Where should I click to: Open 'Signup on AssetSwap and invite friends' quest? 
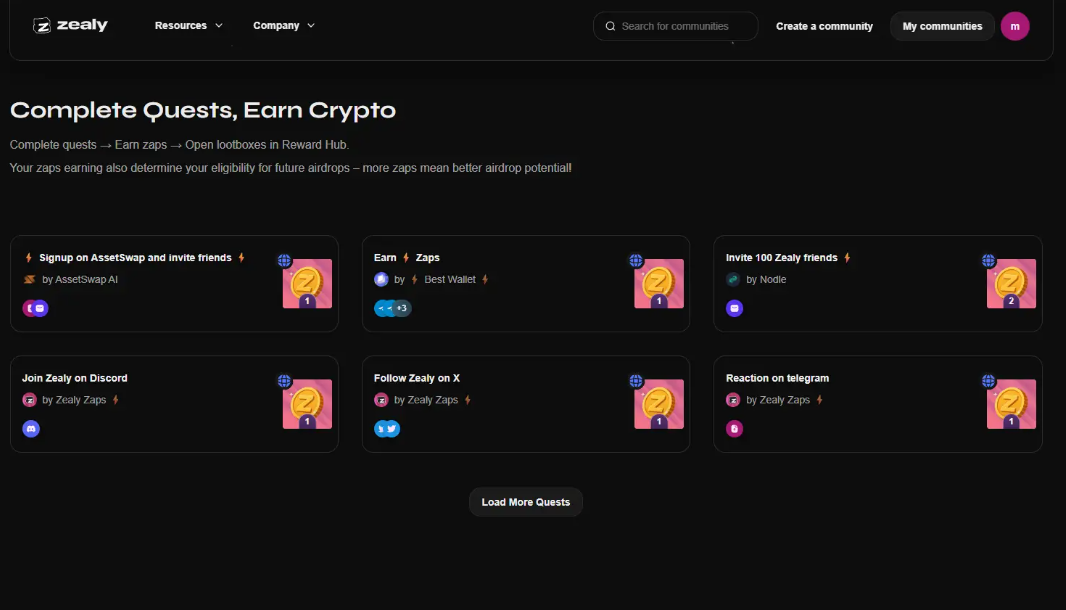click(x=135, y=258)
